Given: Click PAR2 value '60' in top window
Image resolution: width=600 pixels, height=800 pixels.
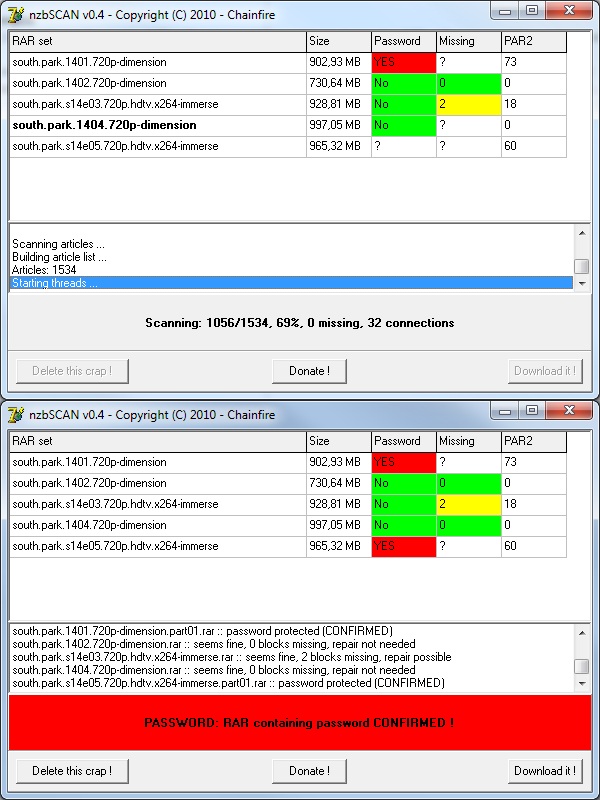Looking at the screenshot, I should (x=534, y=146).
